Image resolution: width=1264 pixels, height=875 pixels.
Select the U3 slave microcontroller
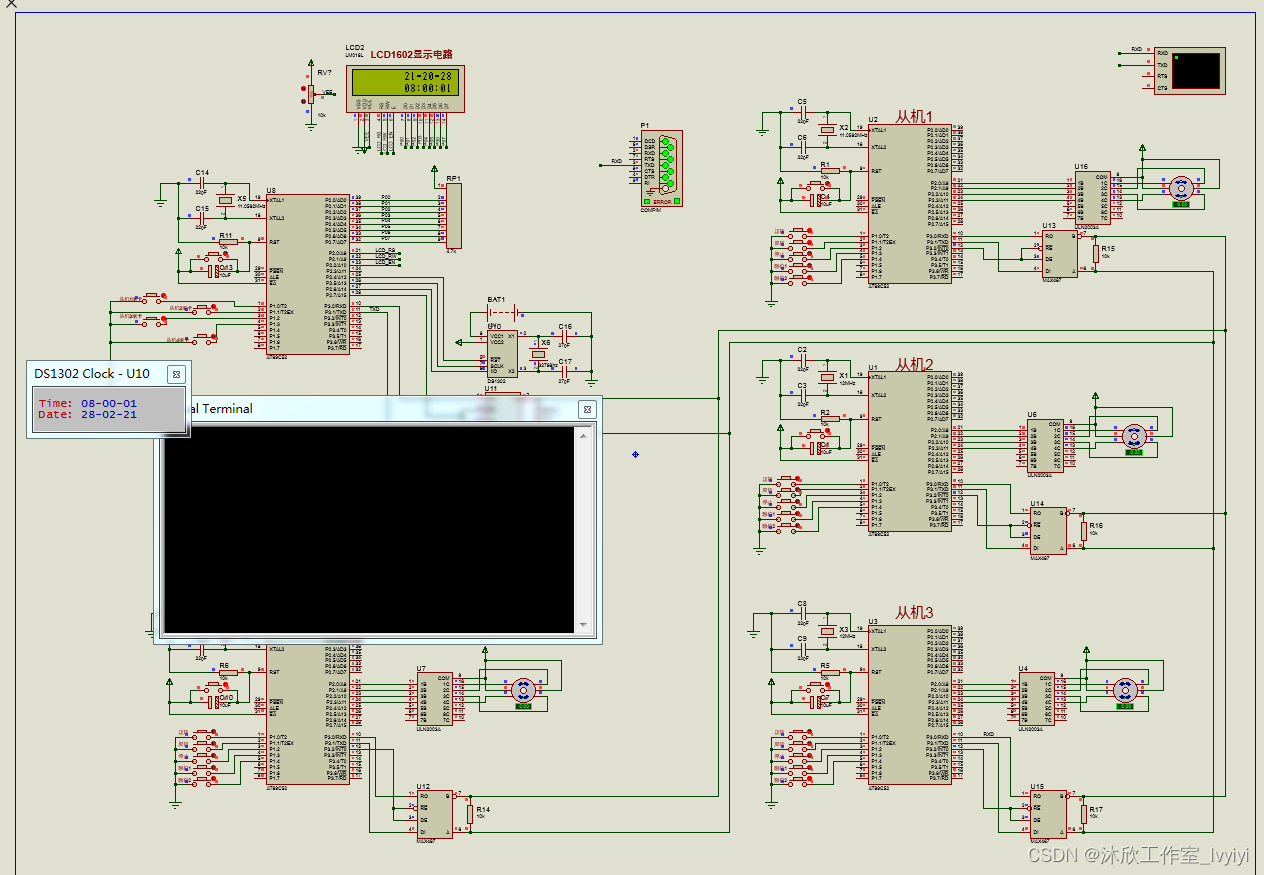tap(909, 705)
